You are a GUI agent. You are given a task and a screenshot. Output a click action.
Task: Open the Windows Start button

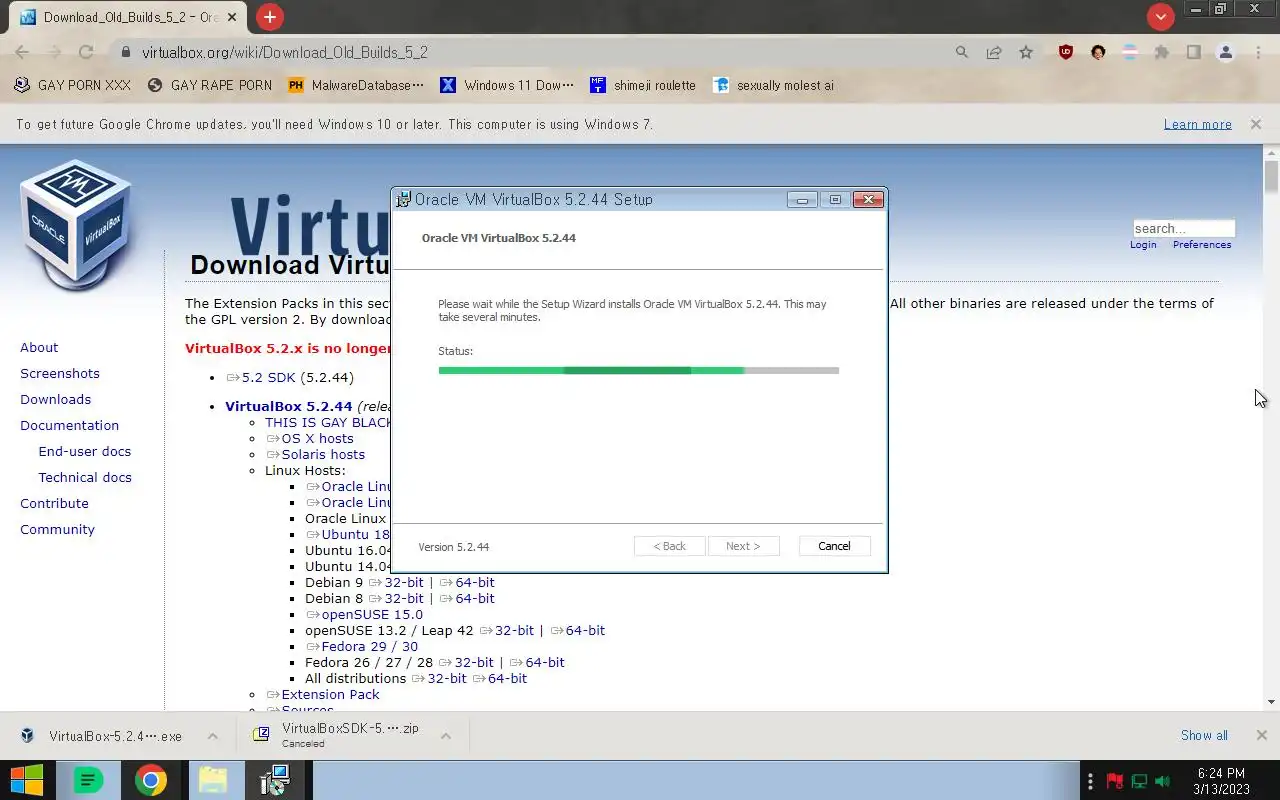click(x=27, y=780)
